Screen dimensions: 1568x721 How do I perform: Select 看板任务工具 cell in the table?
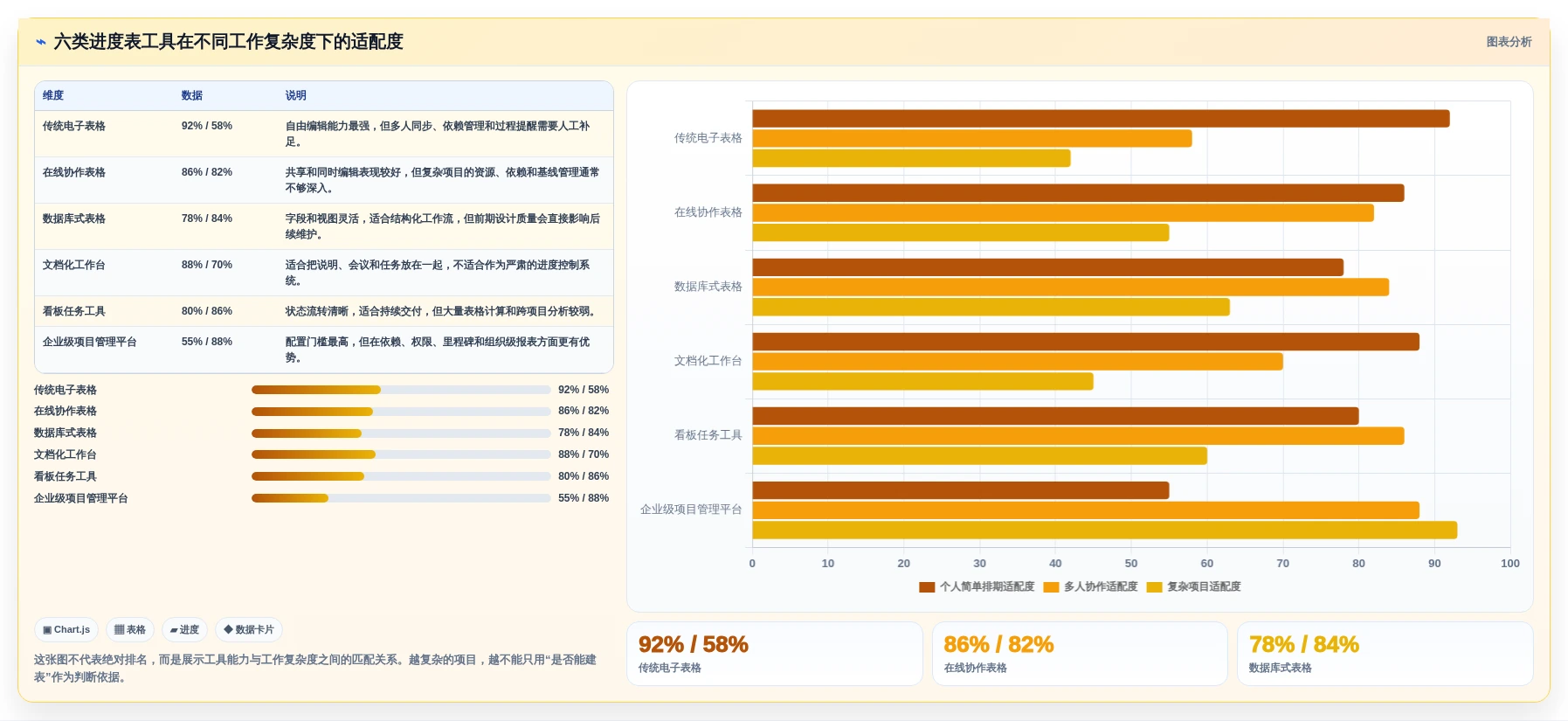[74, 311]
